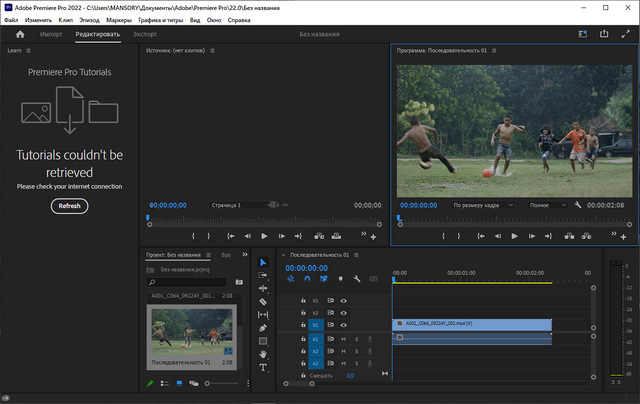Pick the Track Select Forward tool
This screenshot has height=404, width=640.
[263, 275]
